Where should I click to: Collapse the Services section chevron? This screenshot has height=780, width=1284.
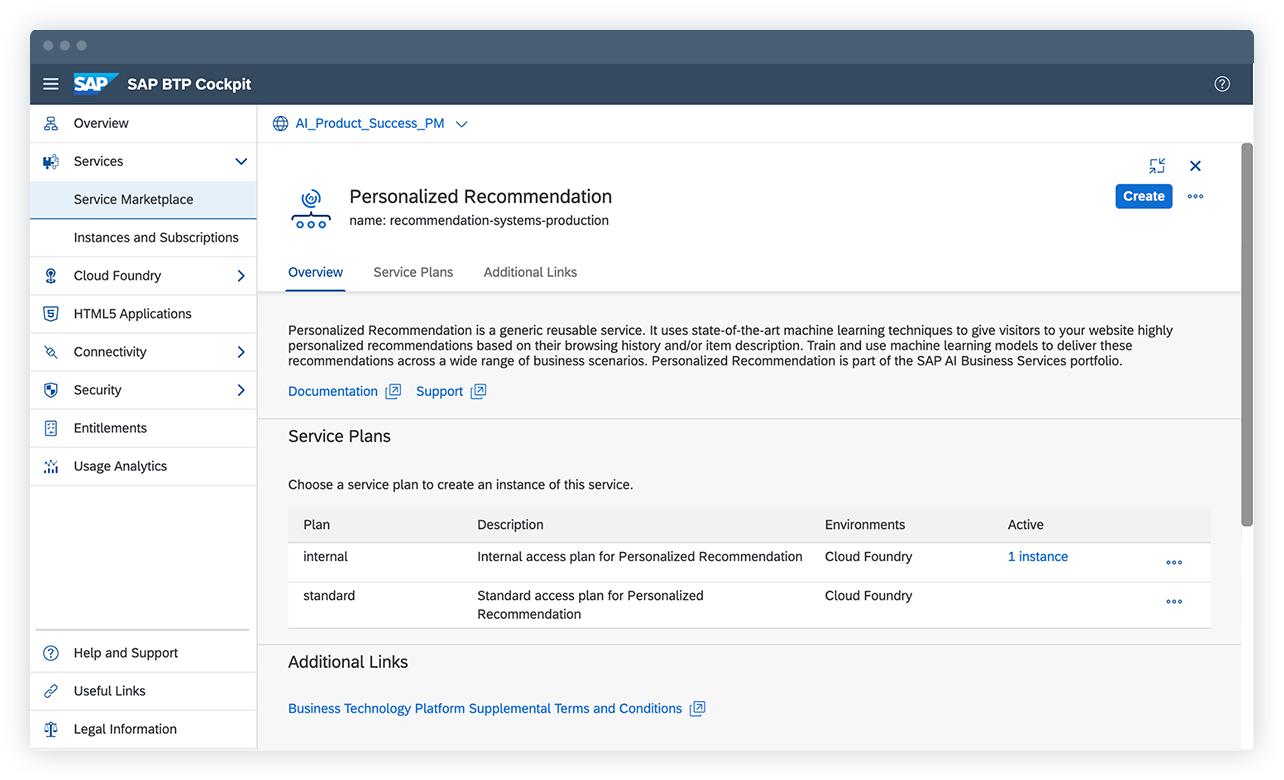point(240,162)
